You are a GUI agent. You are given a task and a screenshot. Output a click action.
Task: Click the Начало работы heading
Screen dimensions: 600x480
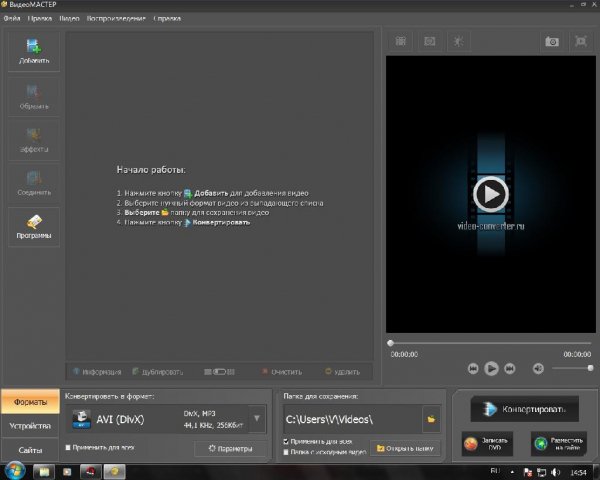151,170
